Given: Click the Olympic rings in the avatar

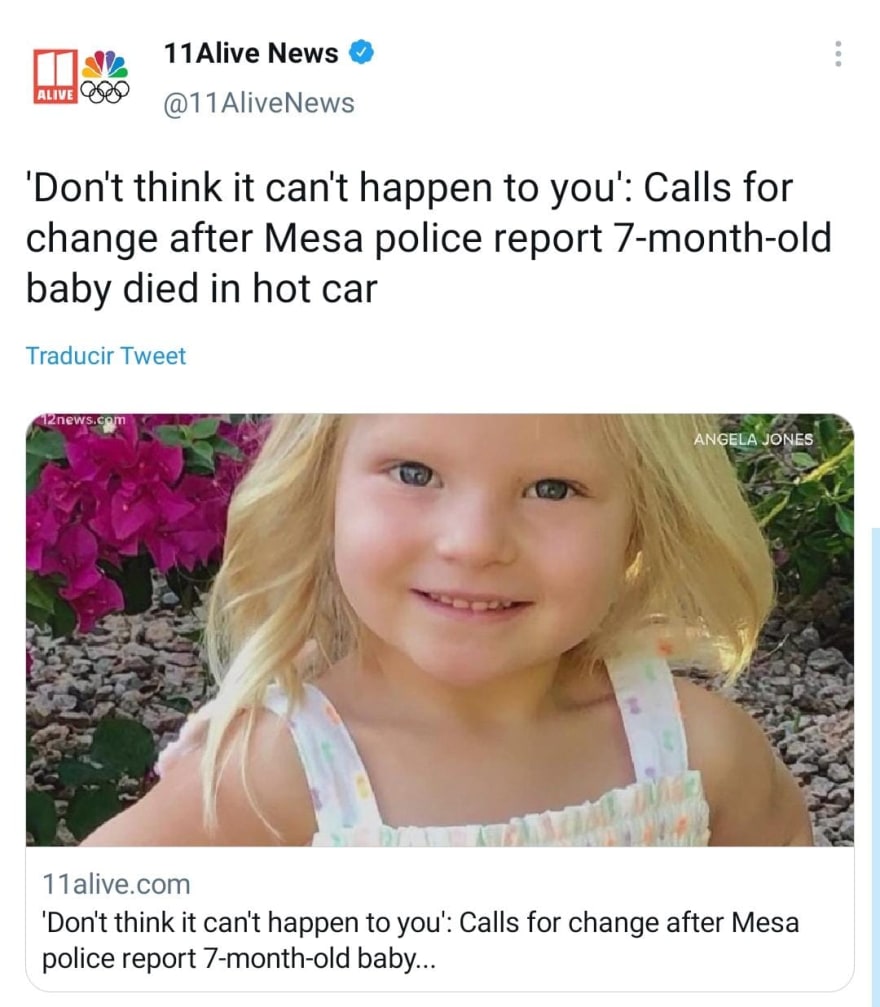Looking at the screenshot, I should (105, 91).
